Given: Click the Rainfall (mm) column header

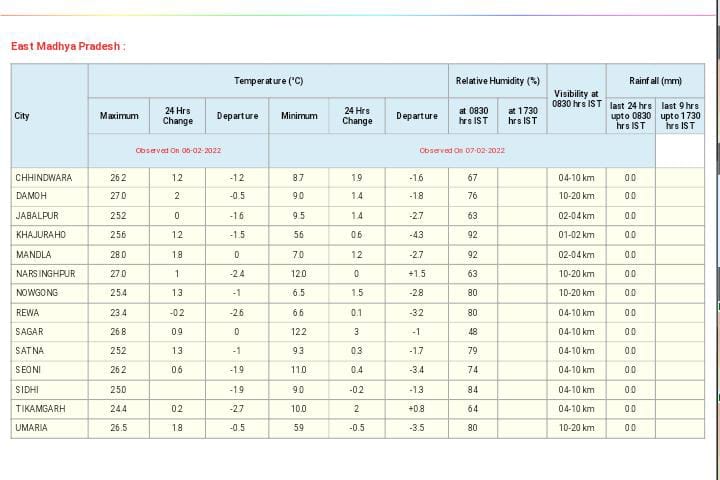Looking at the screenshot, I should point(655,81).
